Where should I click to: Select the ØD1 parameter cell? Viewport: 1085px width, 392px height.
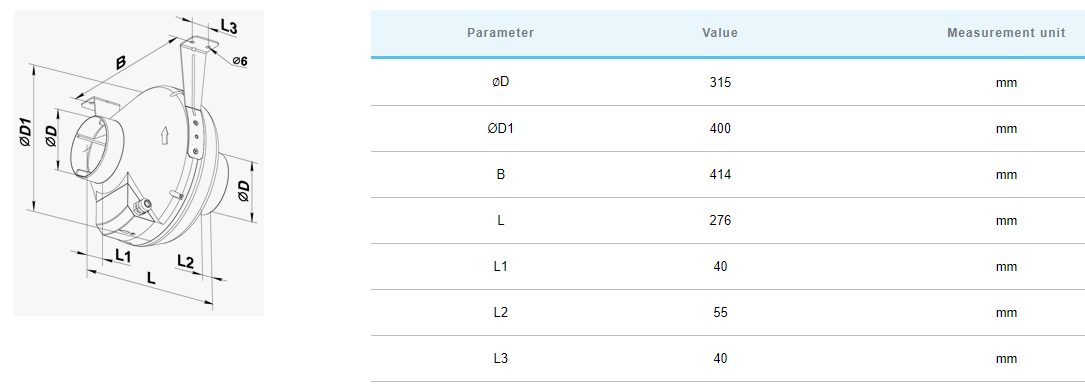point(500,128)
